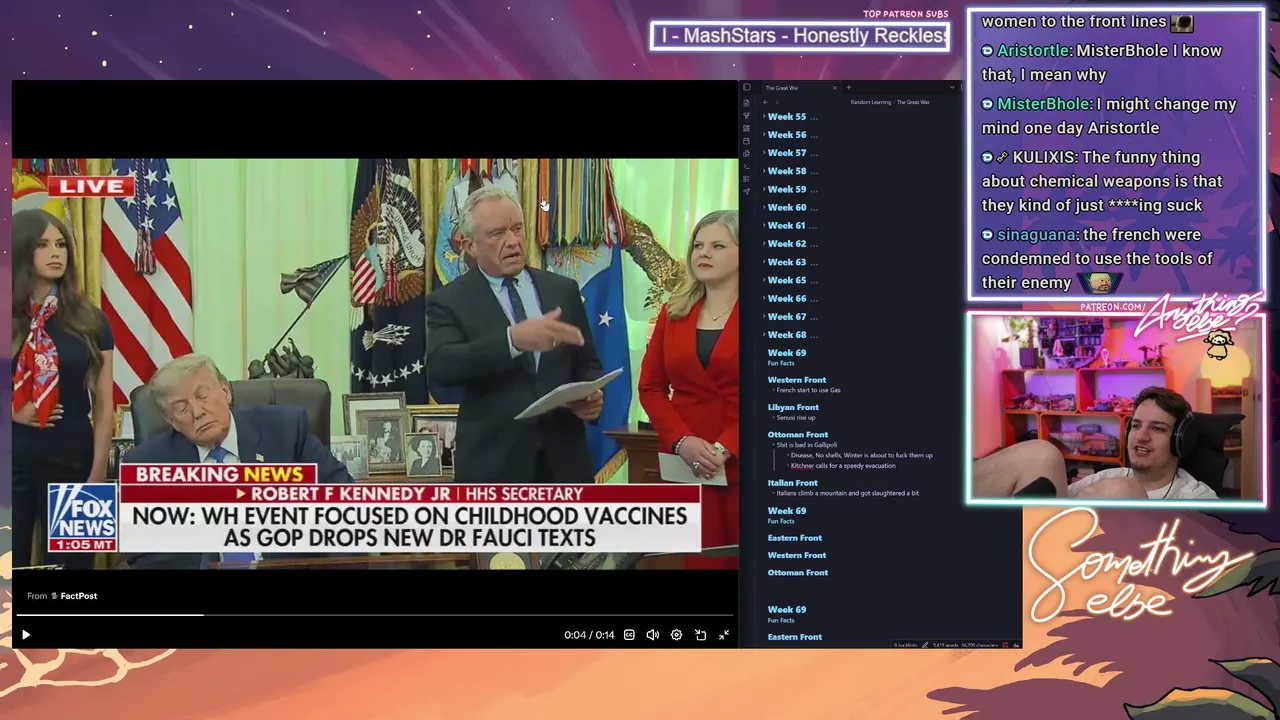1280x720 pixels.
Task: Click the word count in status bar
Action: point(945,645)
